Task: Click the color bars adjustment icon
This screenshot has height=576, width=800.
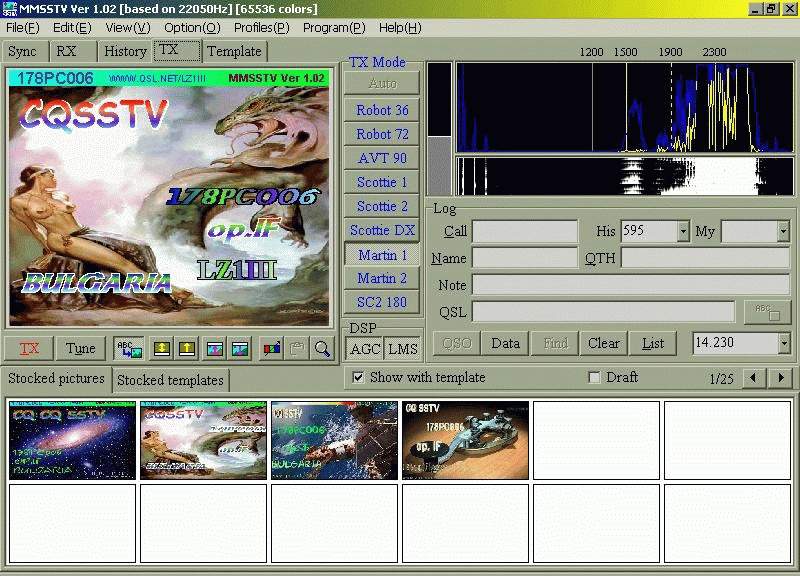Action: (x=271, y=348)
